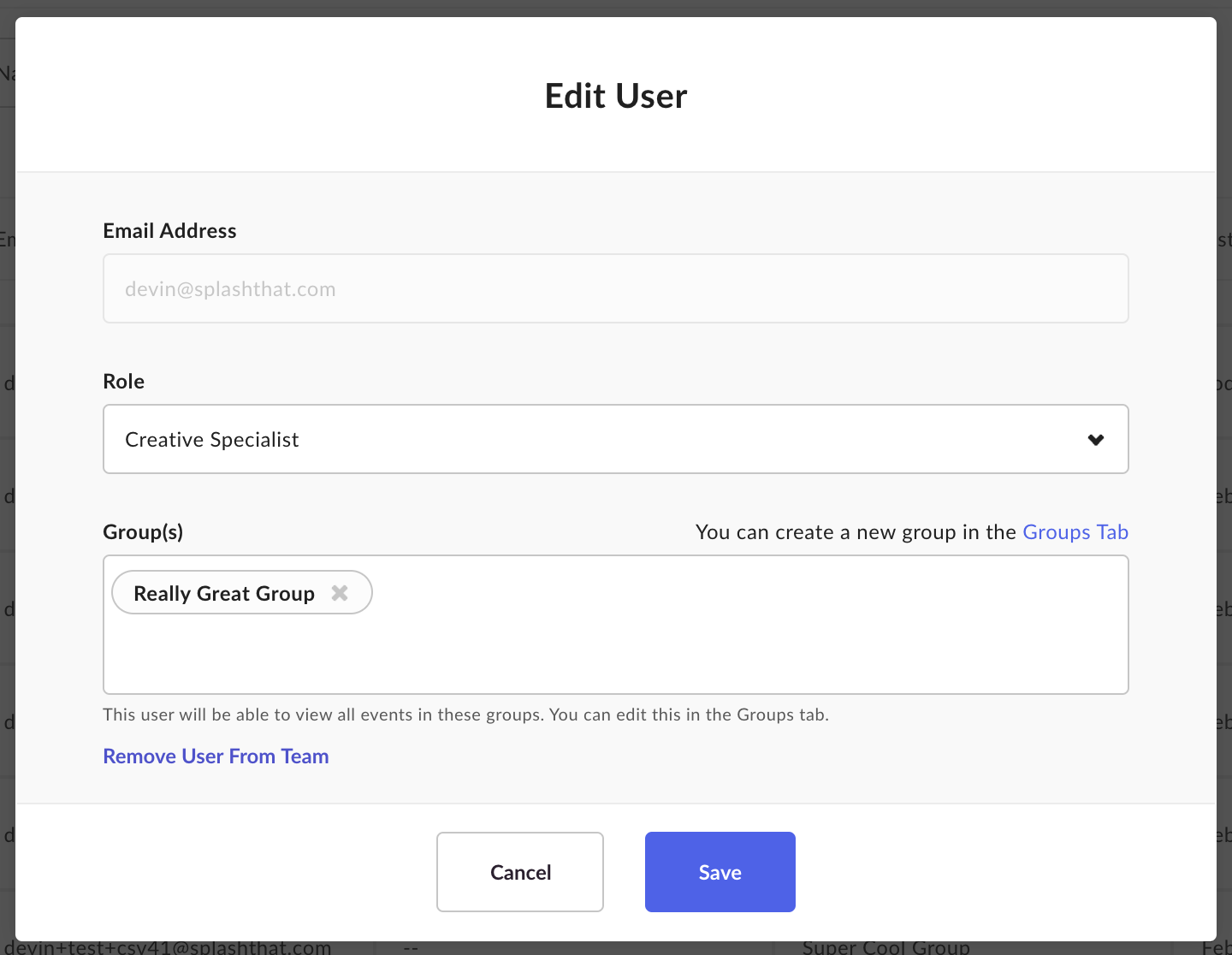Click the Group(s) field label
This screenshot has width=1232, height=955.
click(143, 532)
